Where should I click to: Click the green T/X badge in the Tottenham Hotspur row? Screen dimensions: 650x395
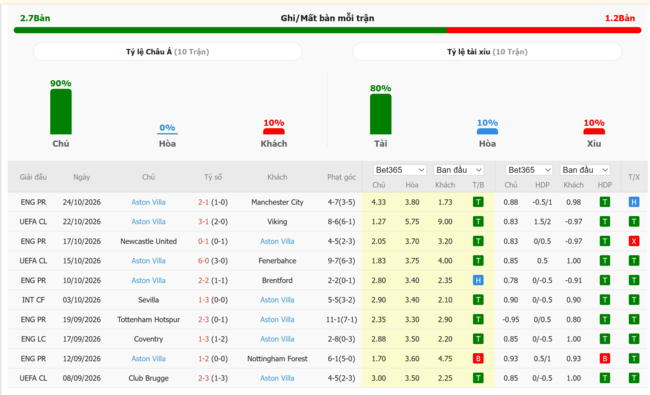pos(633,319)
